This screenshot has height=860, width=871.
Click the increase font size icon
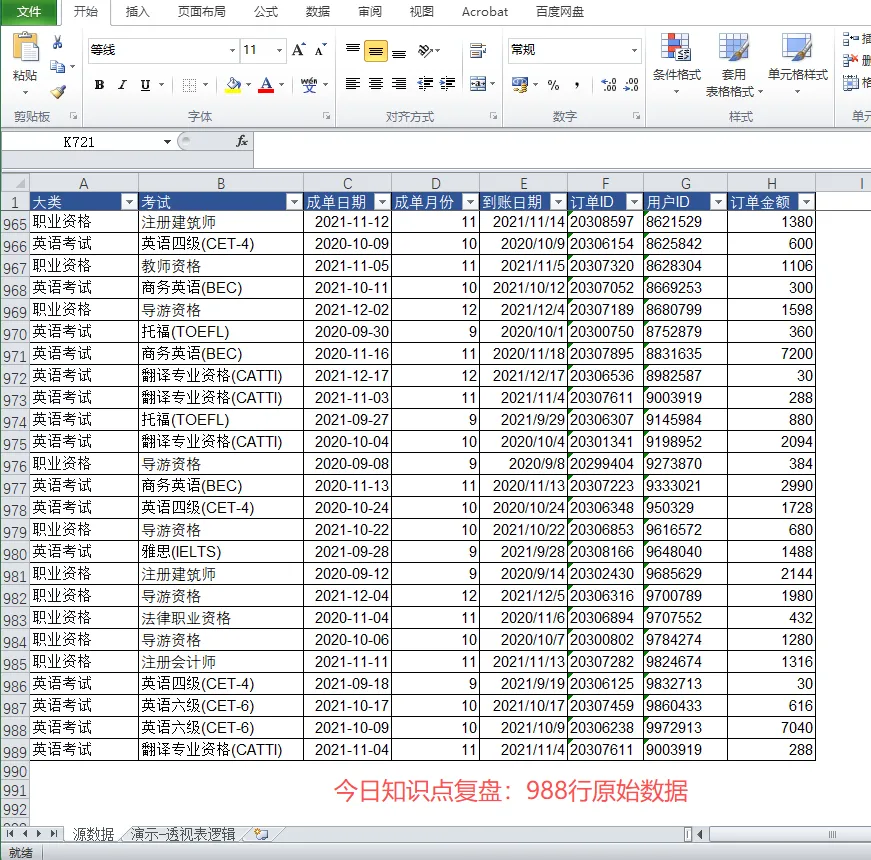(298, 50)
